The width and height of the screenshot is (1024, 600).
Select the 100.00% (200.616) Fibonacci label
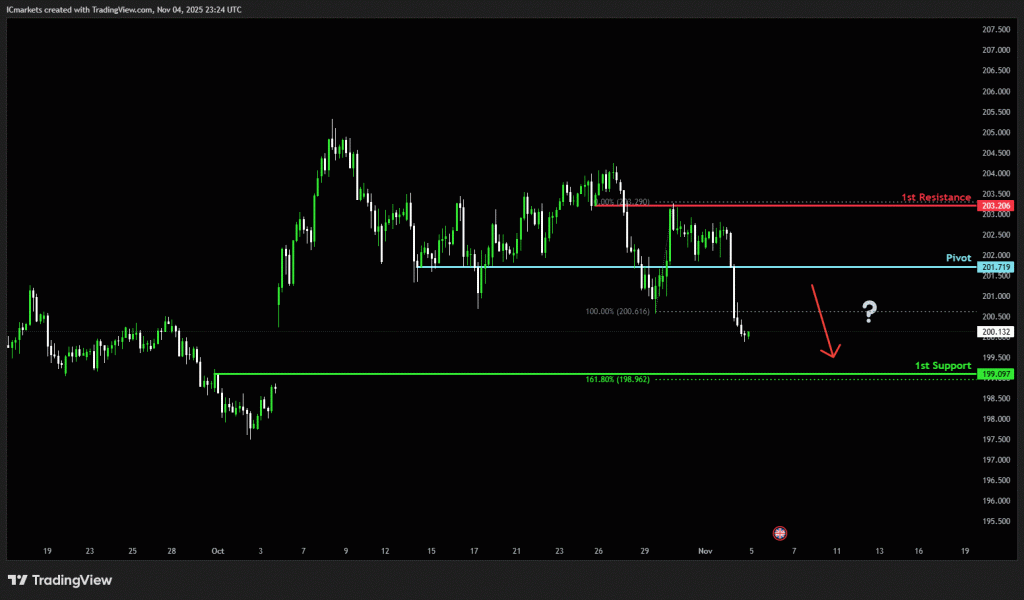617,312
